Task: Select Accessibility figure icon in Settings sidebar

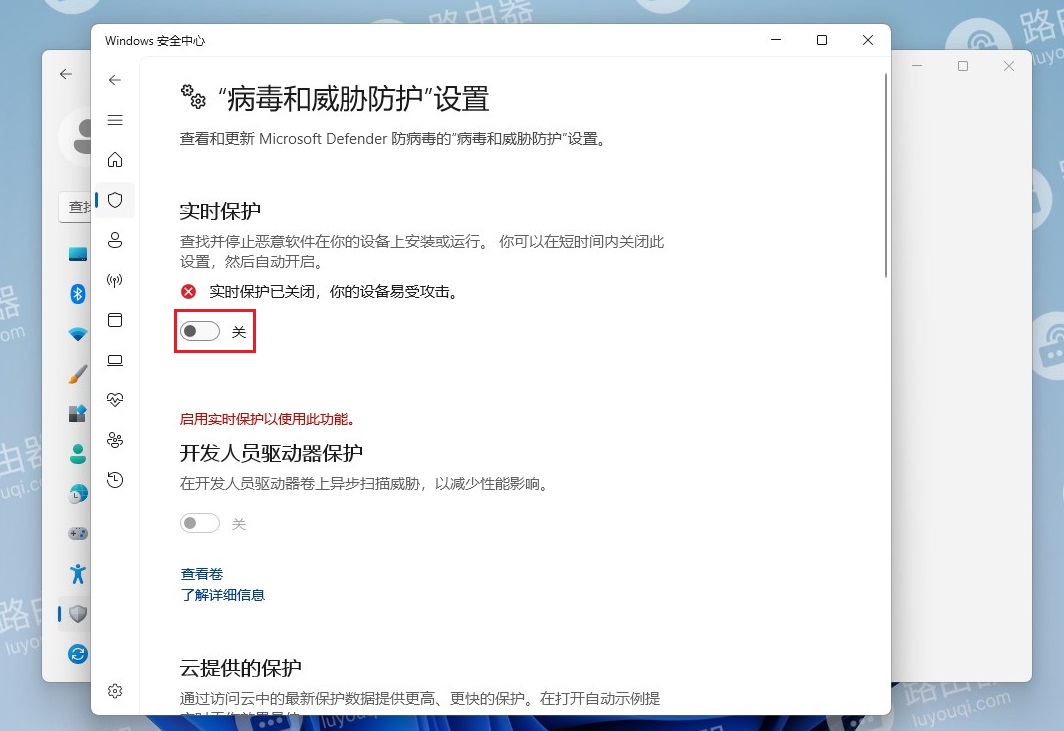Action: [x=77, y=574]
